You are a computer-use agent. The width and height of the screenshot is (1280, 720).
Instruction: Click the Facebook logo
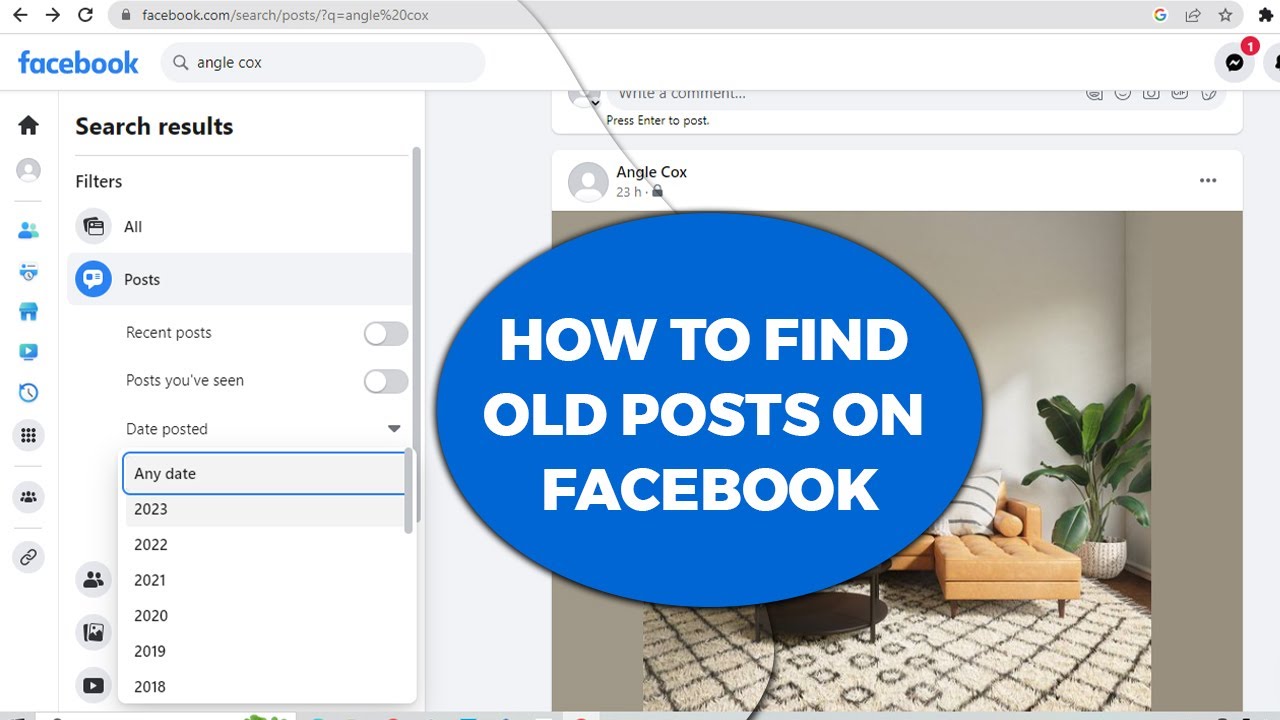coord(78,63)
